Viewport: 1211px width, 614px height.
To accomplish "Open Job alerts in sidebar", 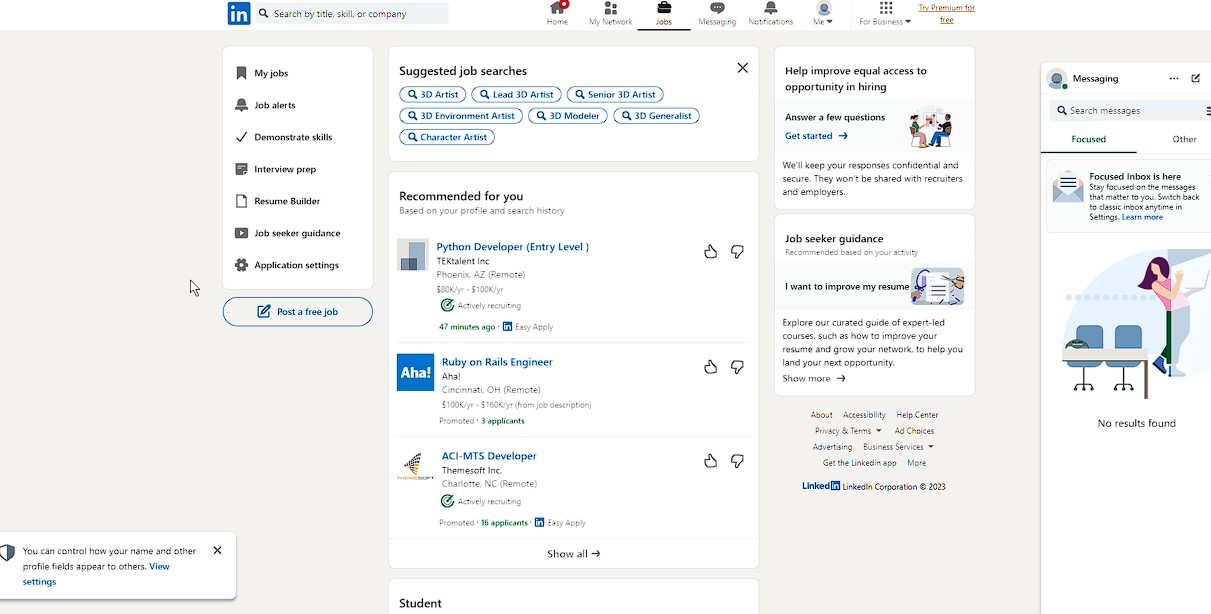I will coord(275,105).
